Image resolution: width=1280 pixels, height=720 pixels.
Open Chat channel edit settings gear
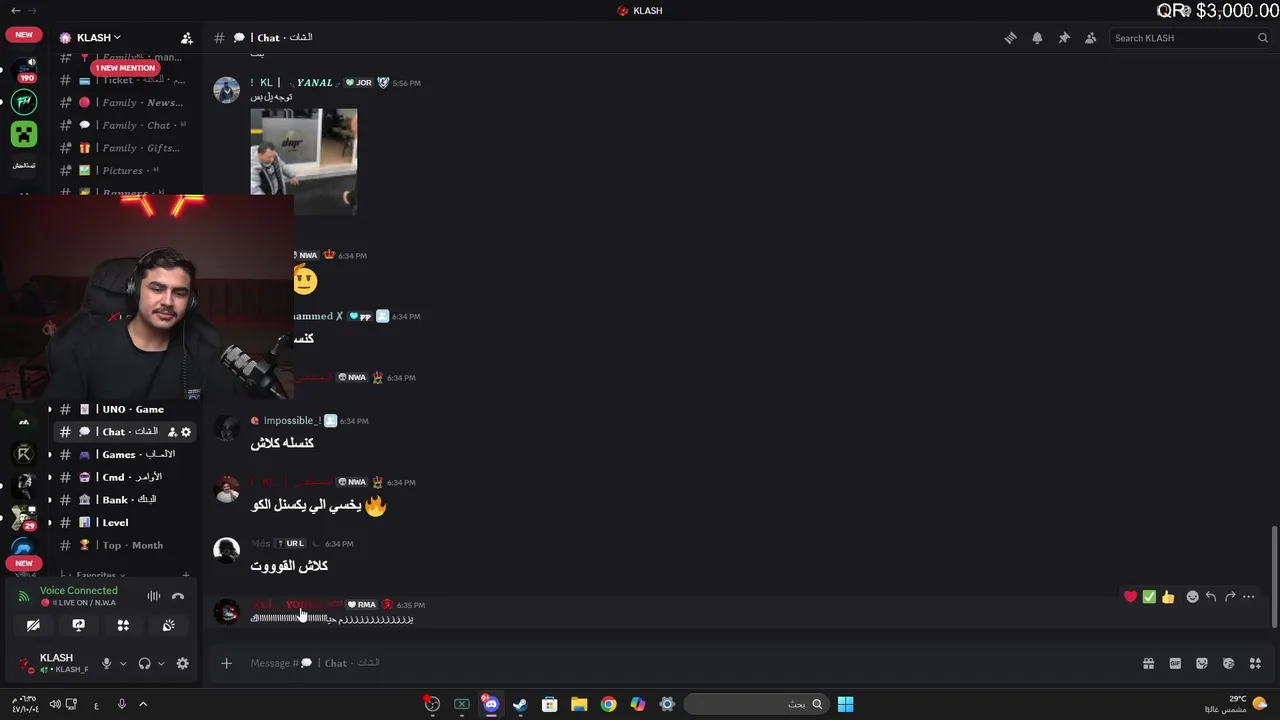186,432
